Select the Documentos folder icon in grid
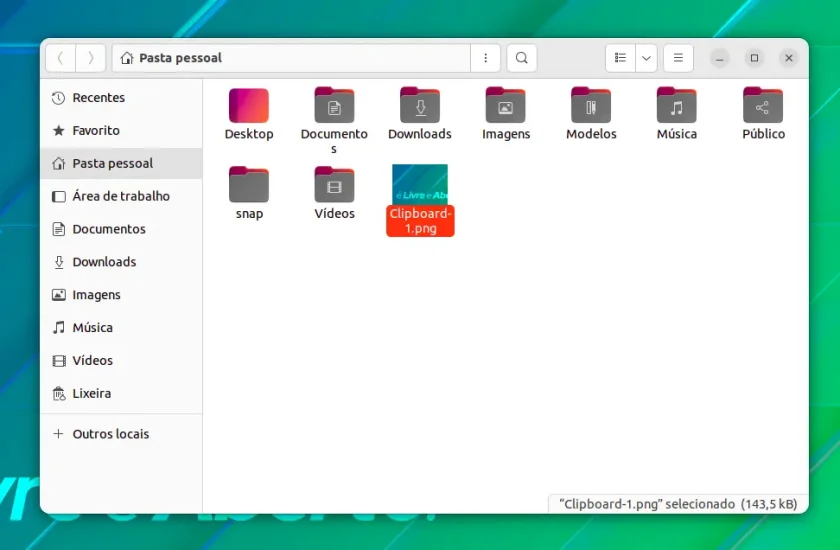This screenshot has width=840, height=550. click(334, 105)
